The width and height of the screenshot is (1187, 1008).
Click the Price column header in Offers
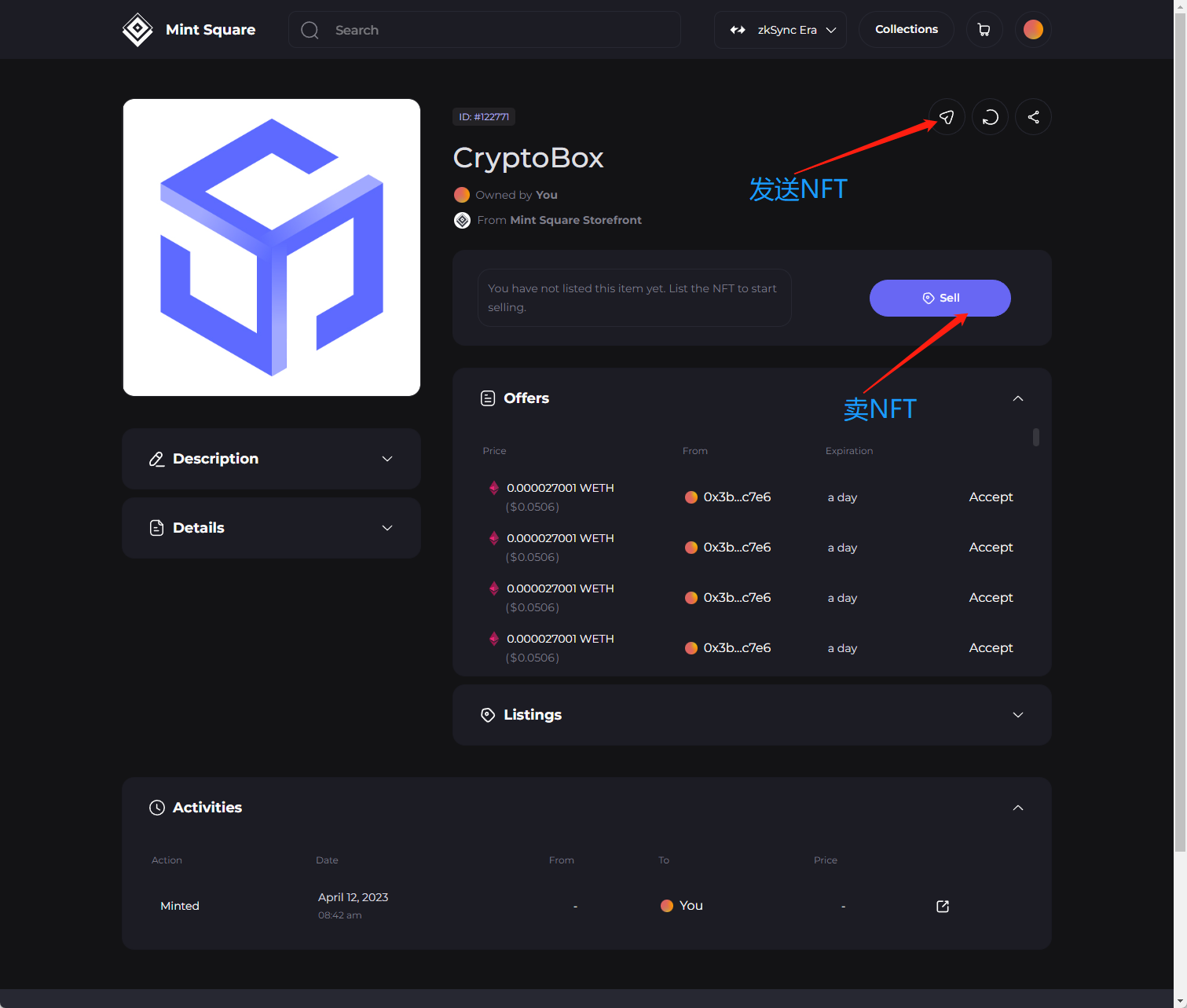click(x=494, y=451)
